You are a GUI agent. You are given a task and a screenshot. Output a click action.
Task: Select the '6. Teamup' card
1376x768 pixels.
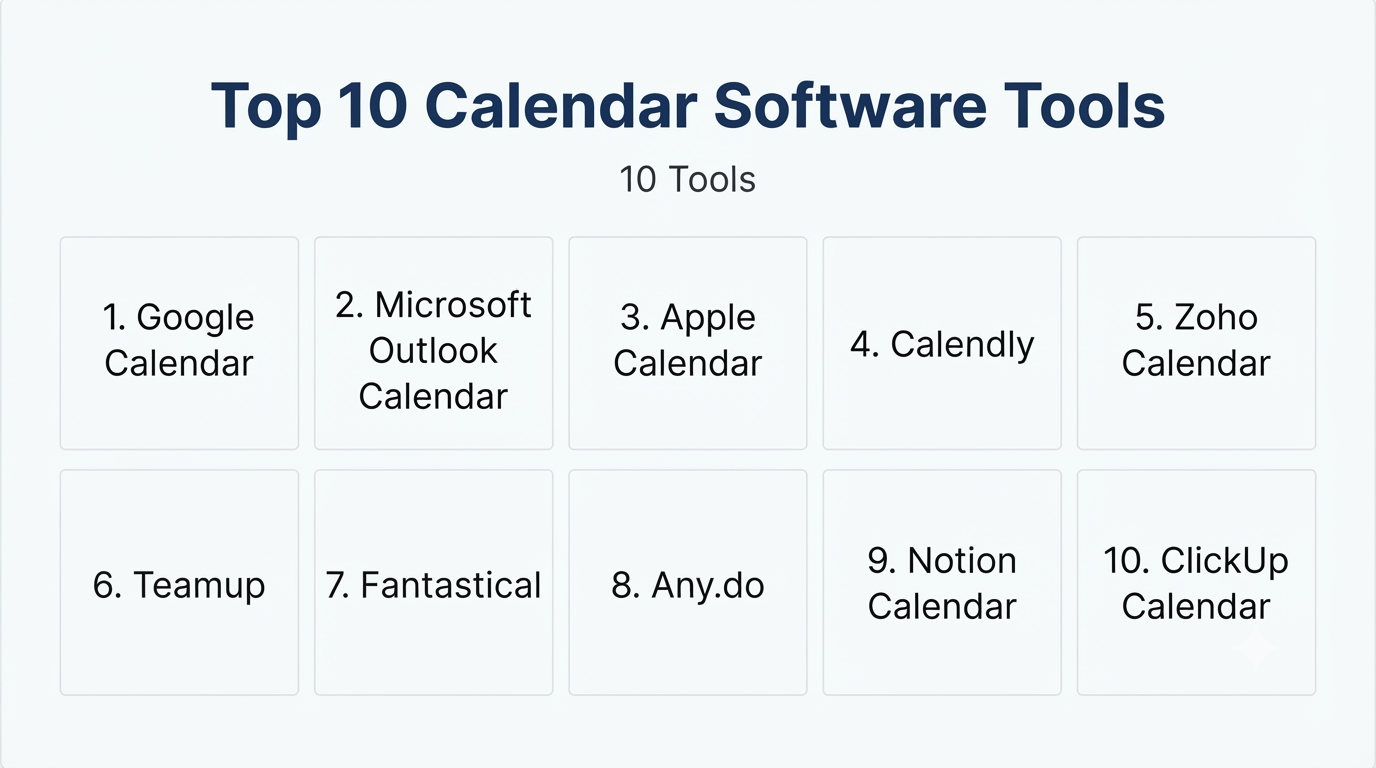point(179,582)
